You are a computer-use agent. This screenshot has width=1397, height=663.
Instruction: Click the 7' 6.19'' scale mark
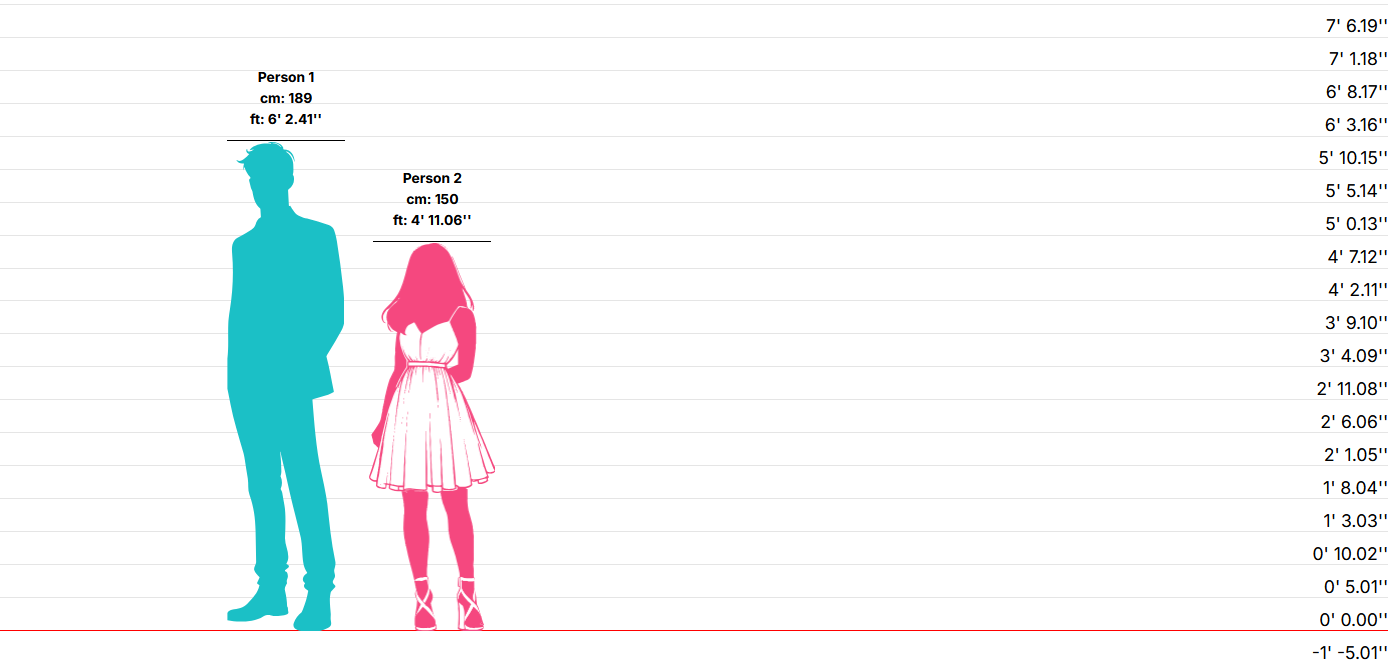[x=1357, y=26]
